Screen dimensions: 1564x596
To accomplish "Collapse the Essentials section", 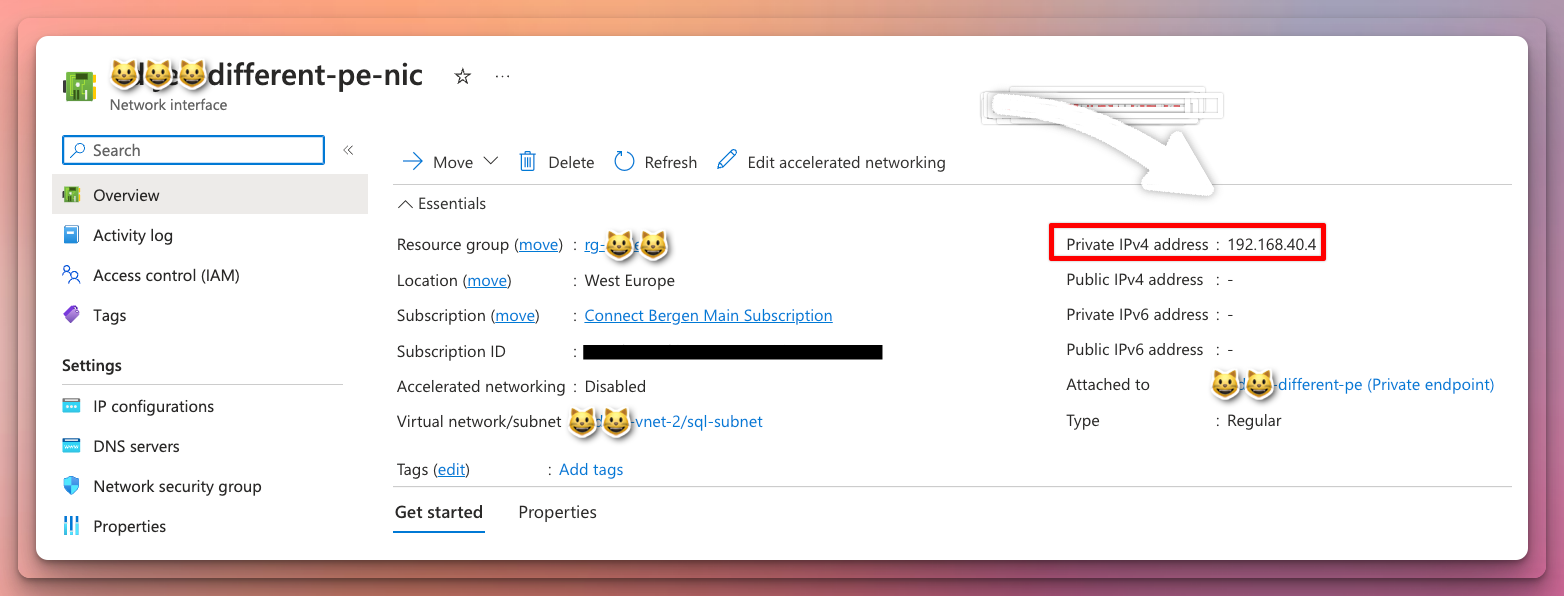I will click(x=442, y=203).
